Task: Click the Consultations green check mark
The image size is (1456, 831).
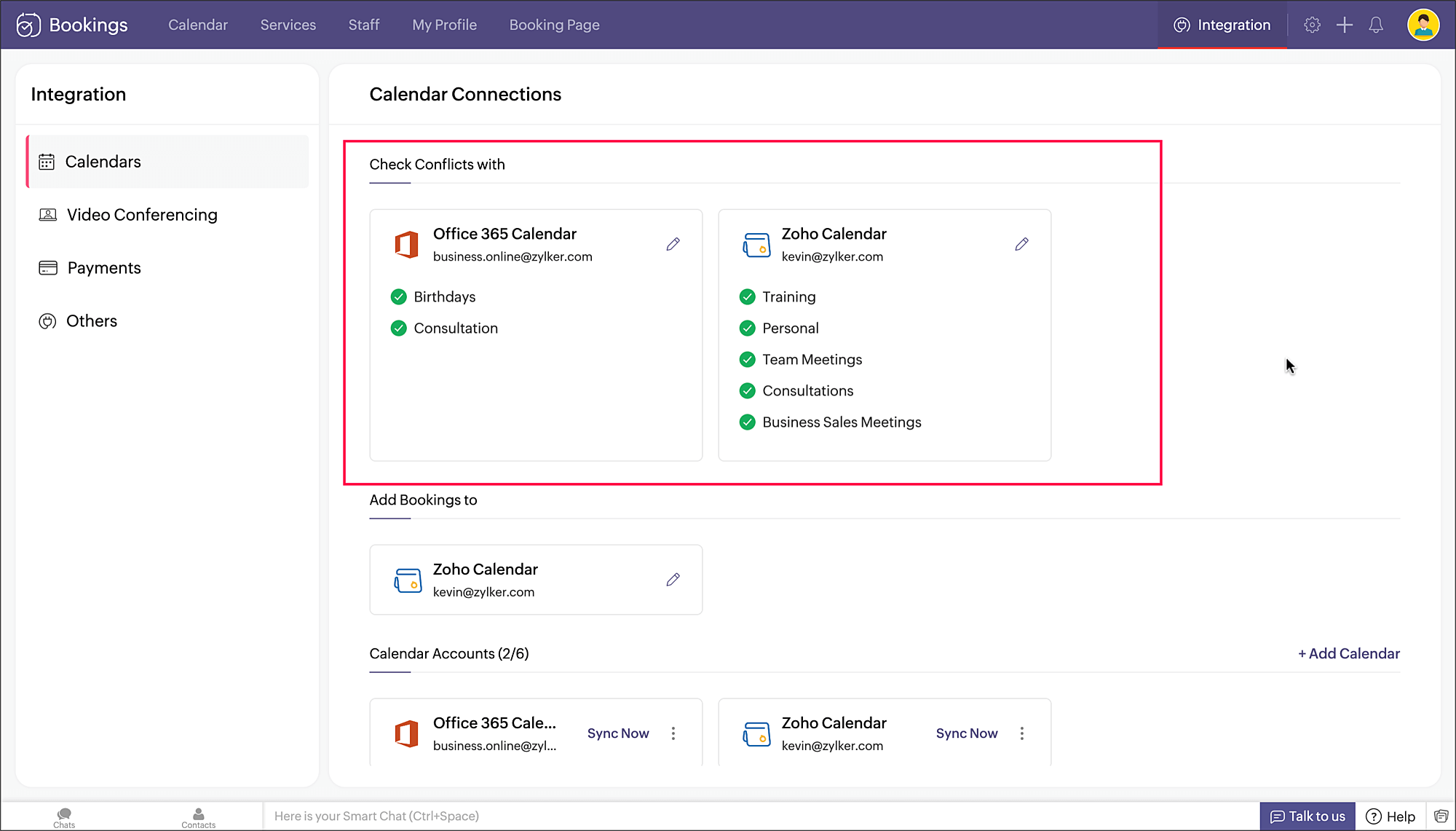Action: (x=747, y=390)
